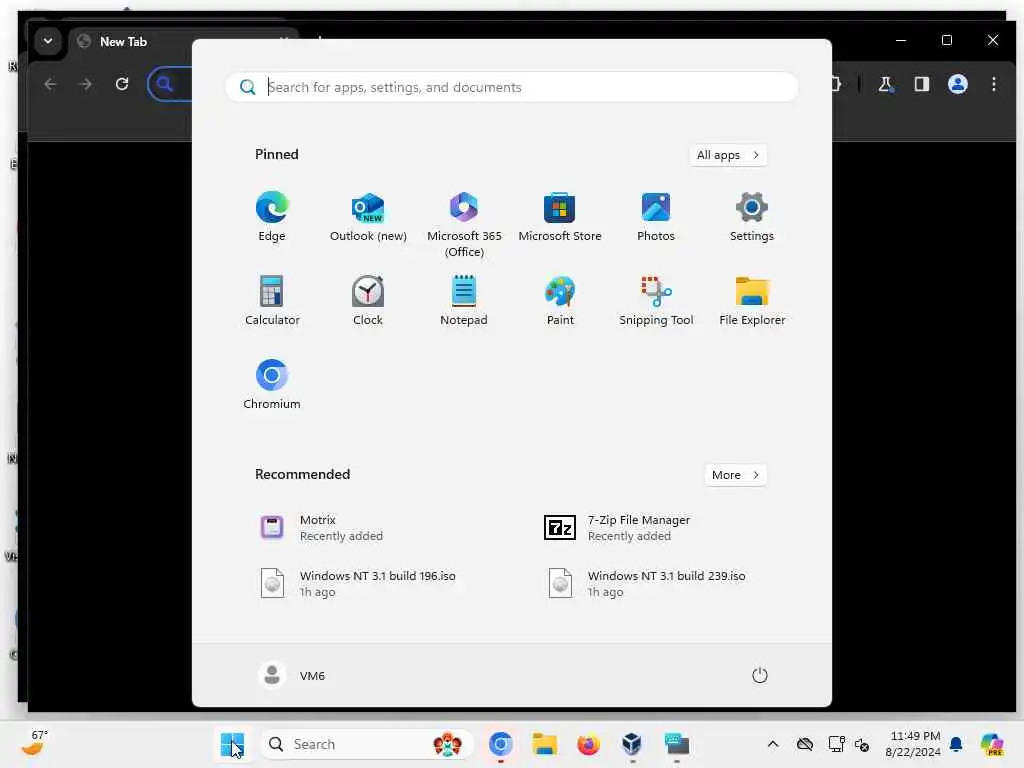
Task: Open Edge from pinned apps
Action: coord(272,217)
